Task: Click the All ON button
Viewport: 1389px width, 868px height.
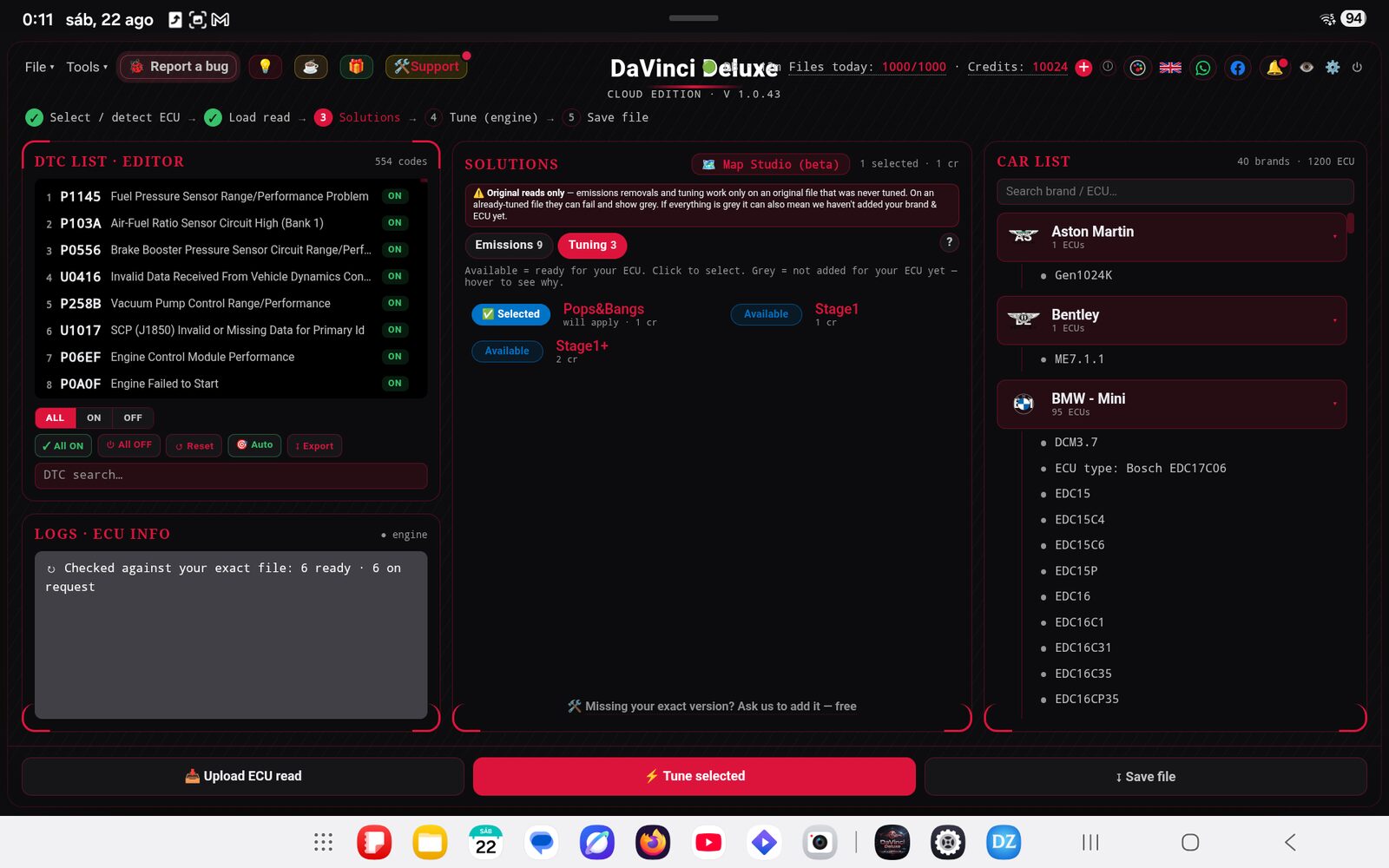Action: 63,445
